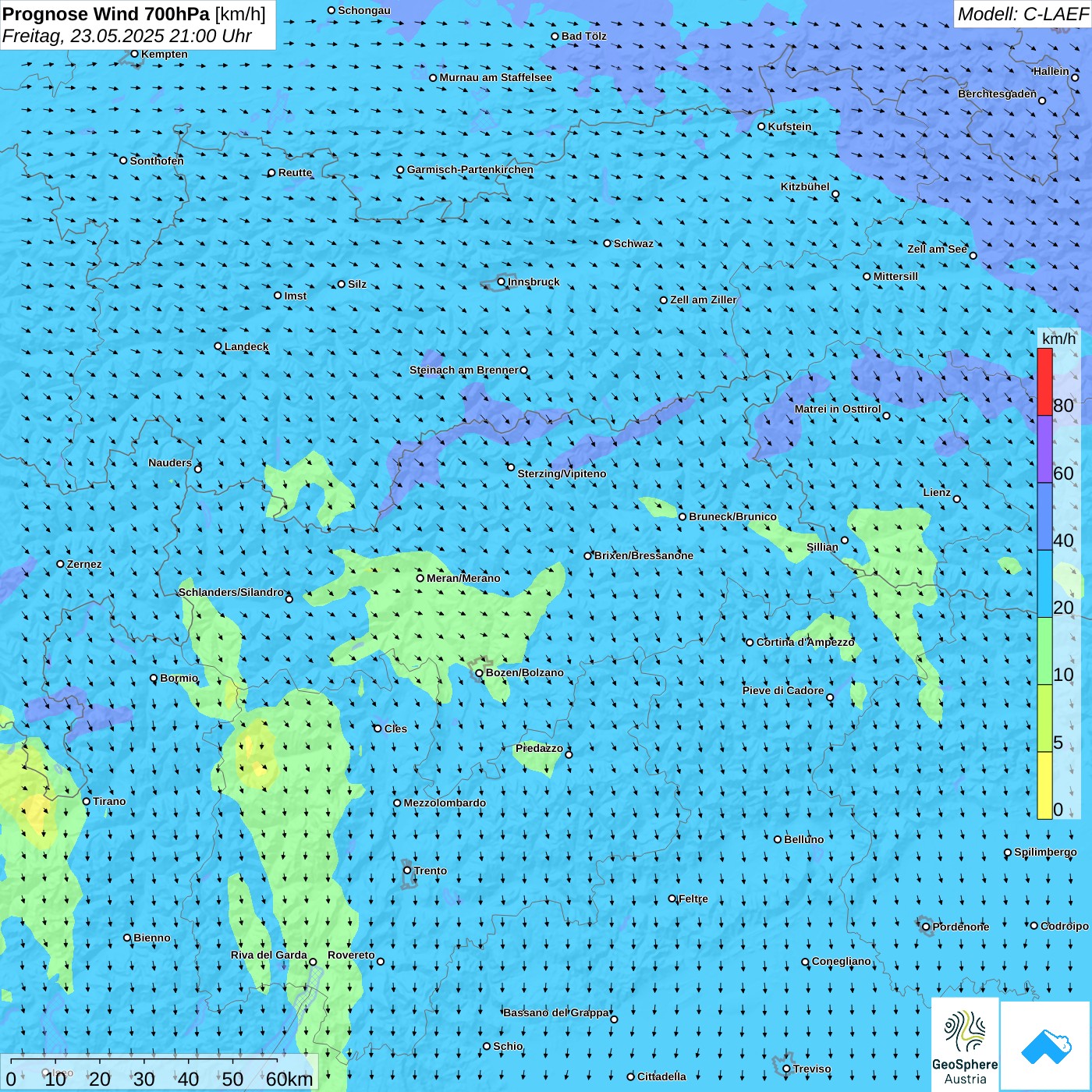The width and height of the screenshot is (1092, 1092).
Task: Click the Innsbruck city marker
Action: 501,282
